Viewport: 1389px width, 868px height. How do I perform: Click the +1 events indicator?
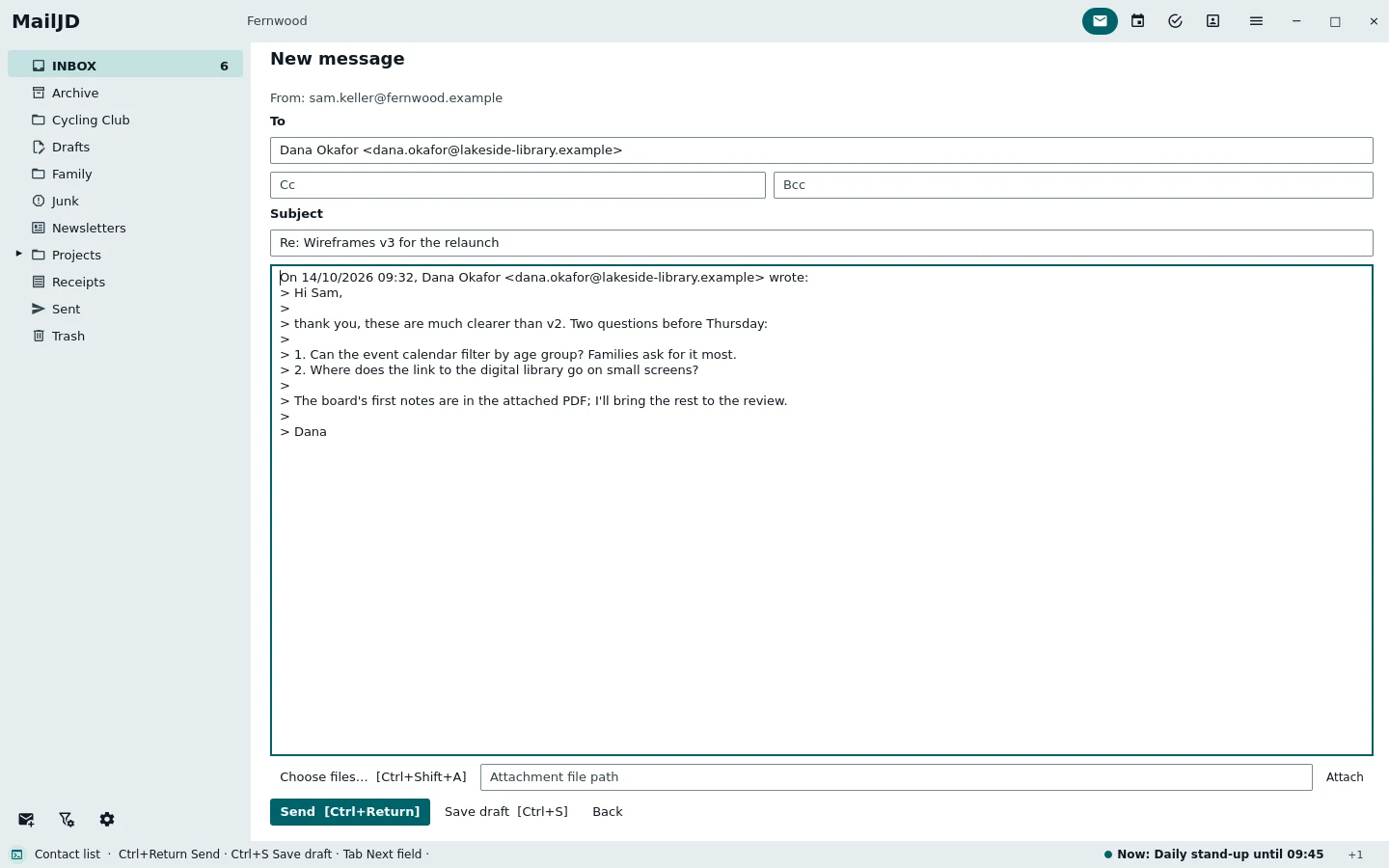click(1356, 854)
